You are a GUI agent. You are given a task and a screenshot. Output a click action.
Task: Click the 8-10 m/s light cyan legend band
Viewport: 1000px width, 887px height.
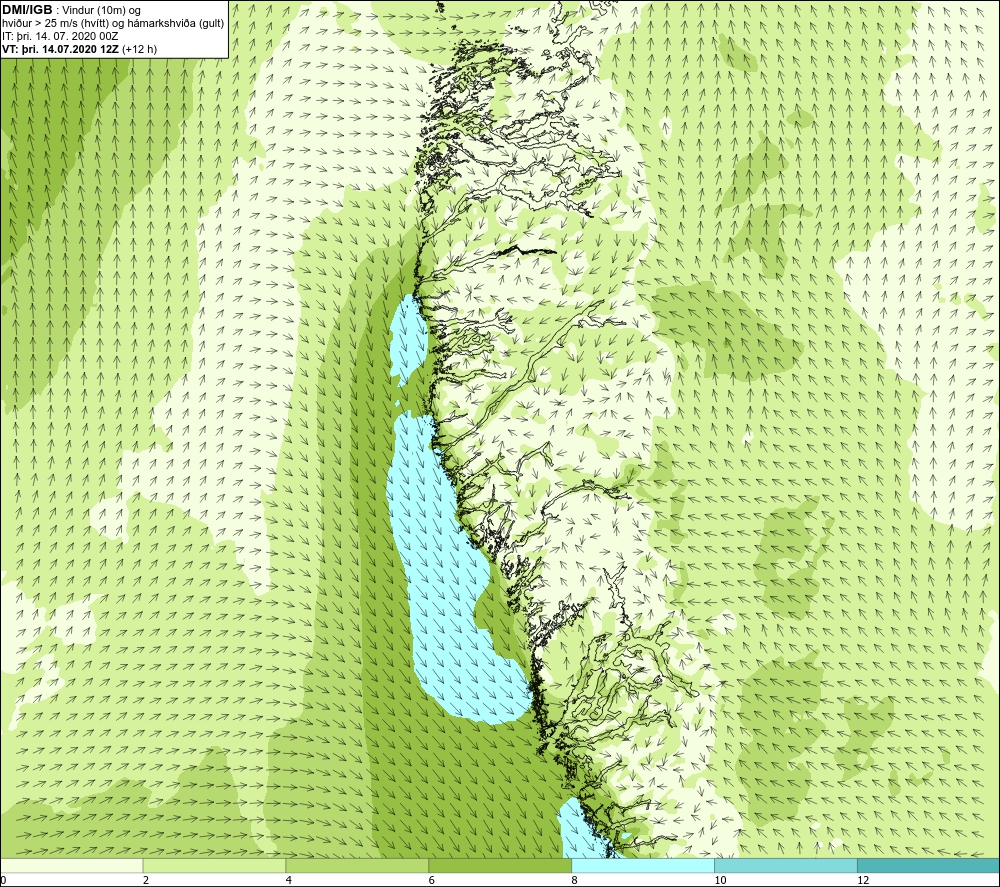643,865
